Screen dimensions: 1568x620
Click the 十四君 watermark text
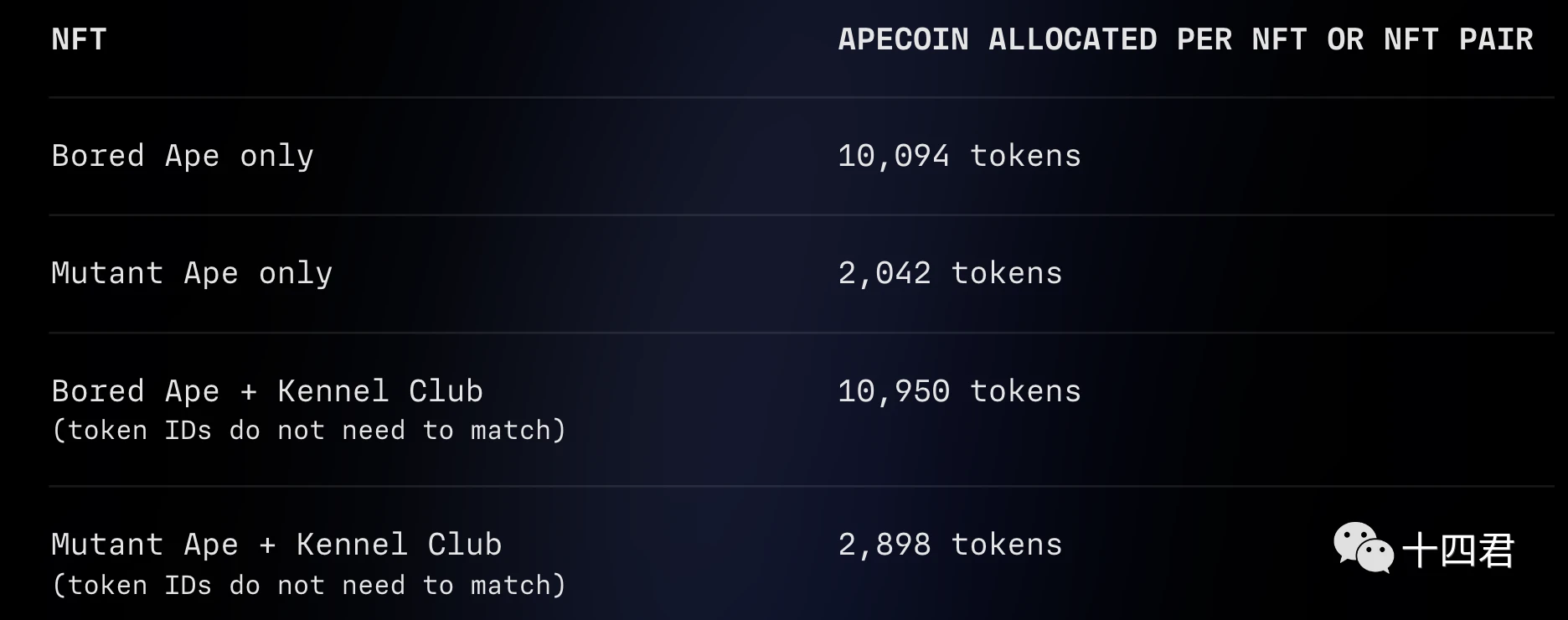pyautogui.click(x=1458, y=550)
